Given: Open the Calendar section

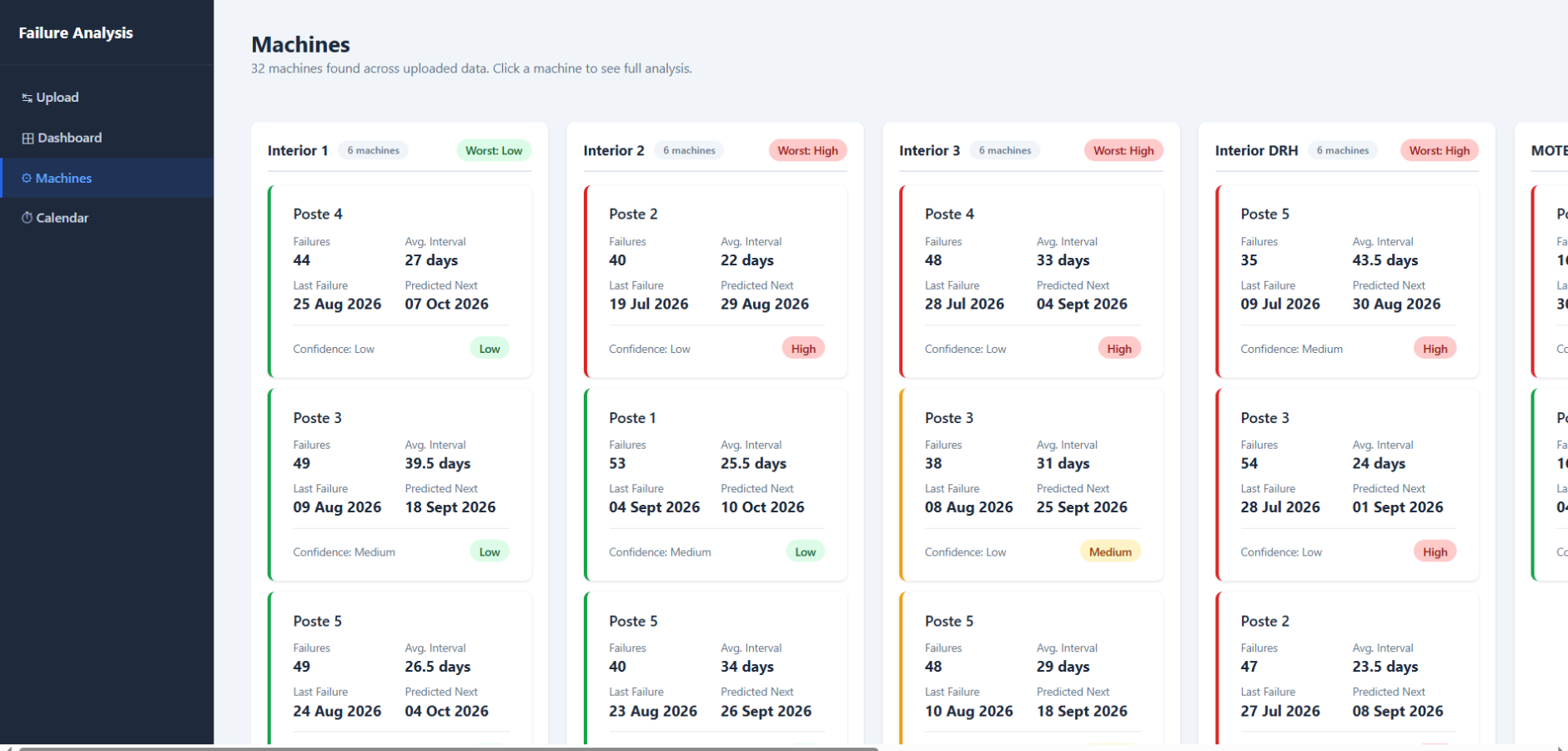Looking at the screenshot, I should 107,218.
